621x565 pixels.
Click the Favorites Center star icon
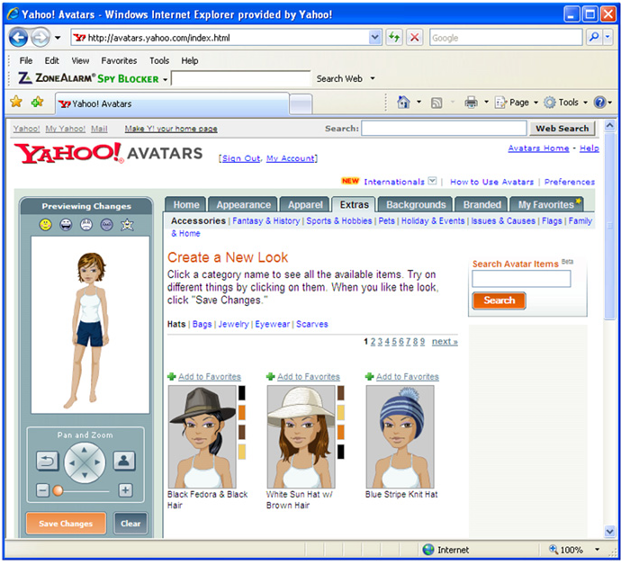(x=16, y=102)
